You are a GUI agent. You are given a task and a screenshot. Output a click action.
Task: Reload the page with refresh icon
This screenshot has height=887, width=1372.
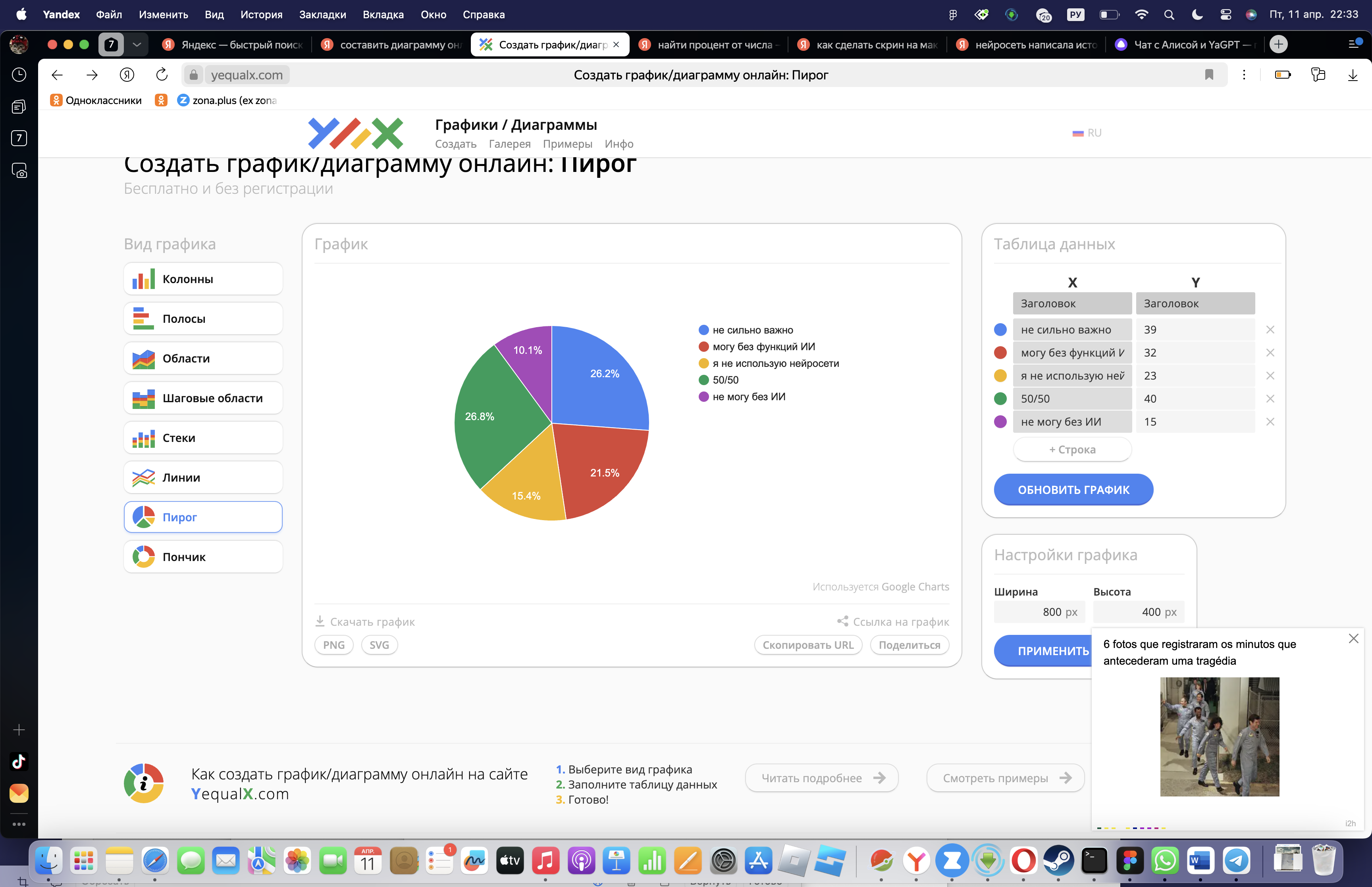click(x=162, y=75)
